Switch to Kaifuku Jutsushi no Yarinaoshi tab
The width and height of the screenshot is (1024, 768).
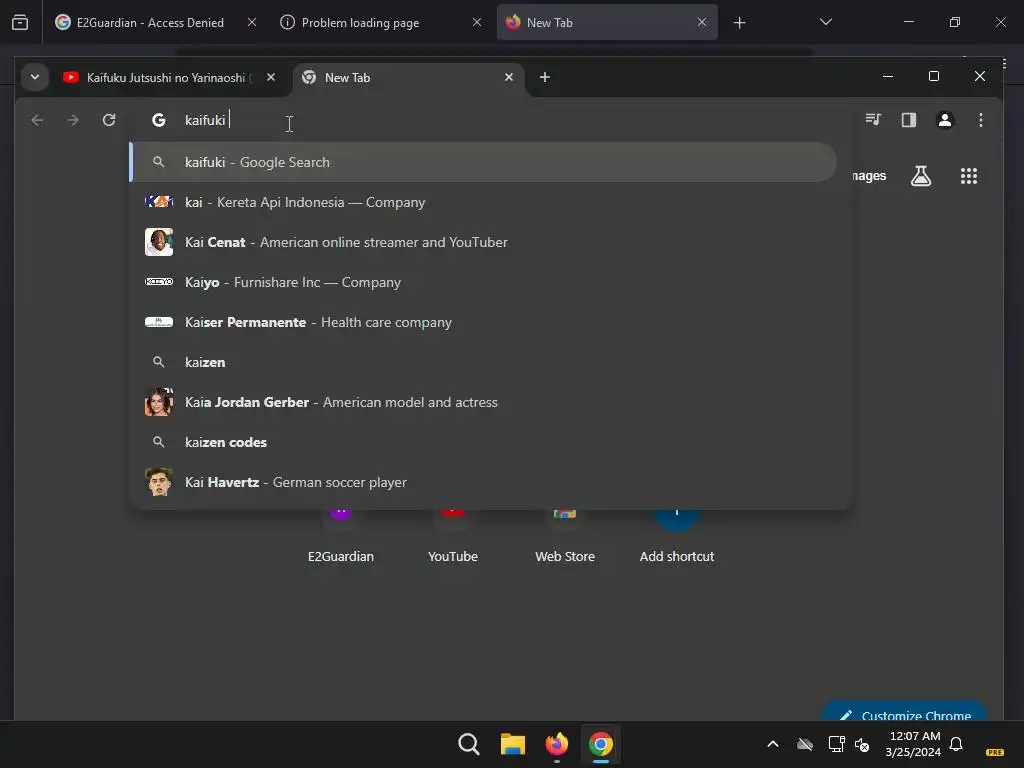[170, 78]
